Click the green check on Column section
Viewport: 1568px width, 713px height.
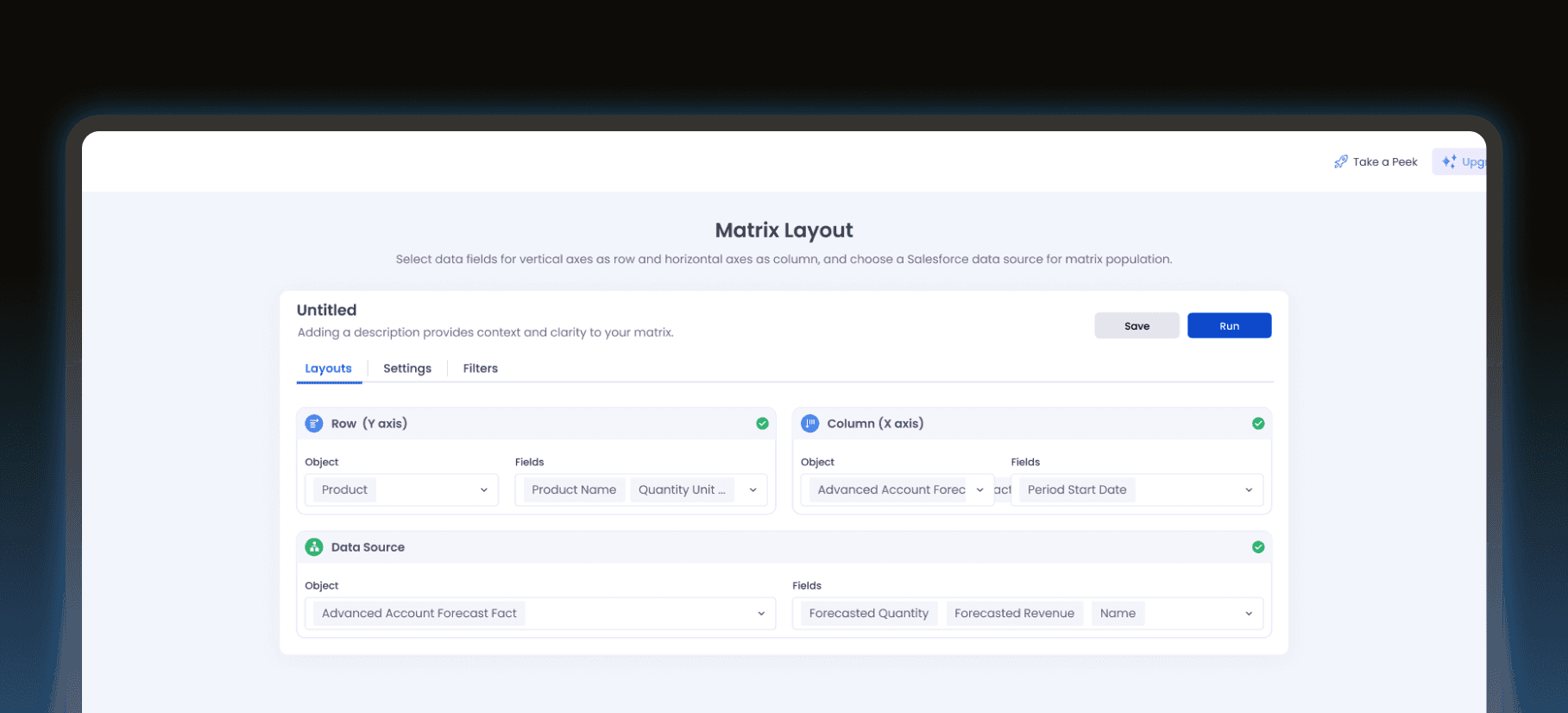click(x=1258, y=424)
